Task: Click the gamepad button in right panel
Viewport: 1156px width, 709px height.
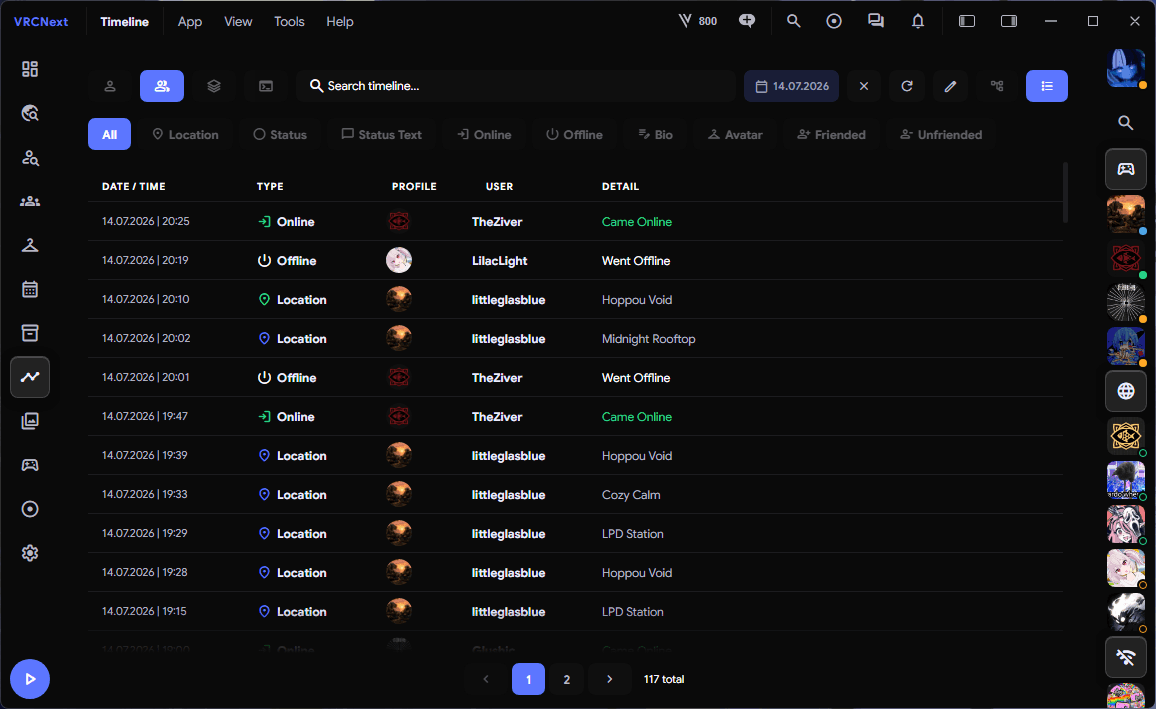Action: [1125, 170]
